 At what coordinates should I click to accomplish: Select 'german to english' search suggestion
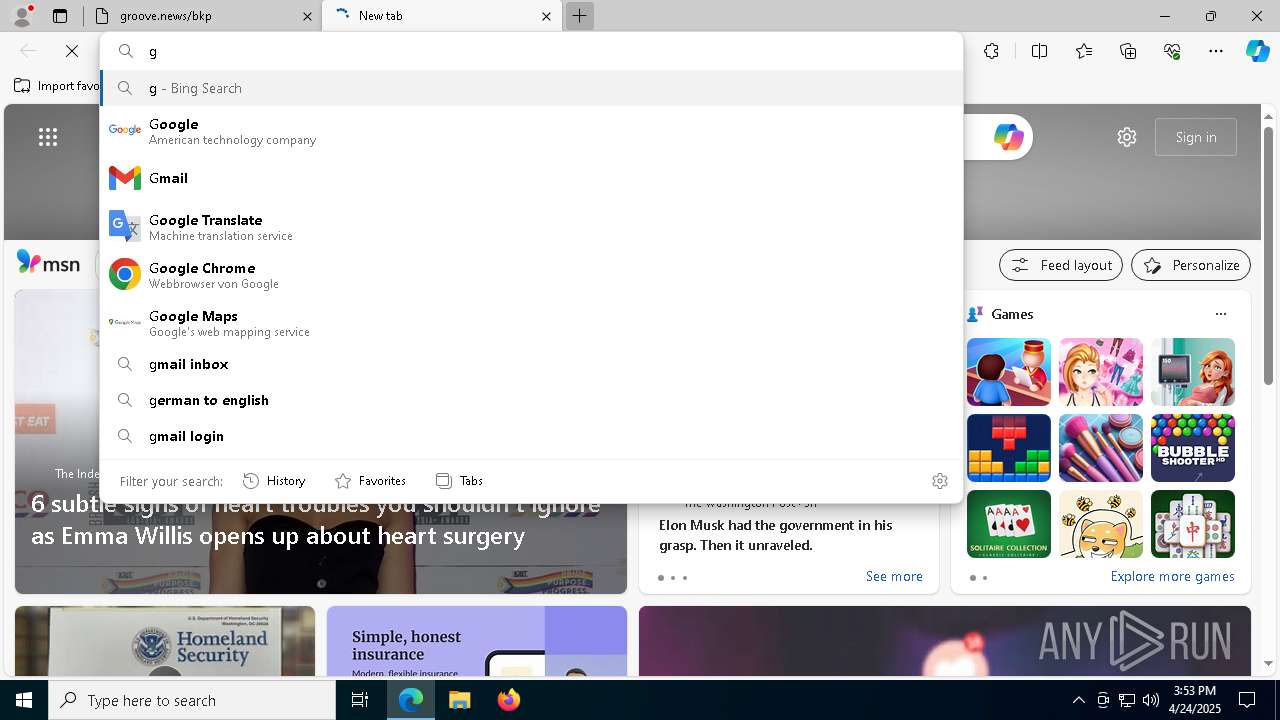point(531,400)
